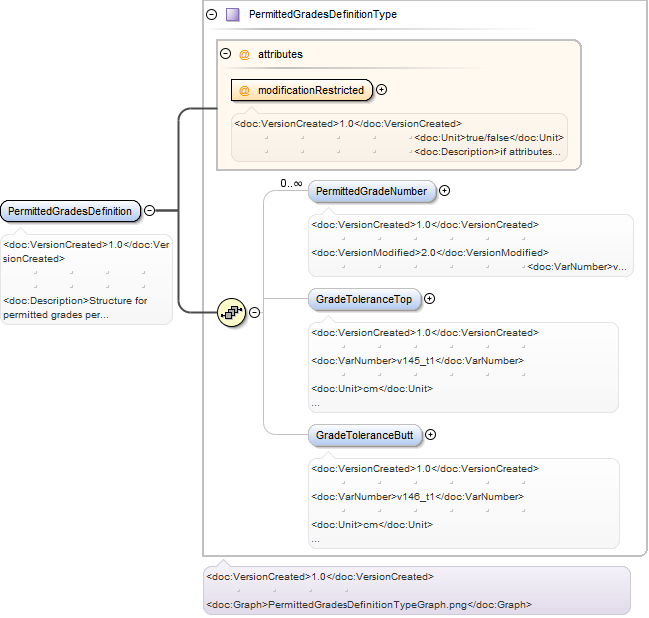Select the modificationRestricted attribute node

[302, 90]
